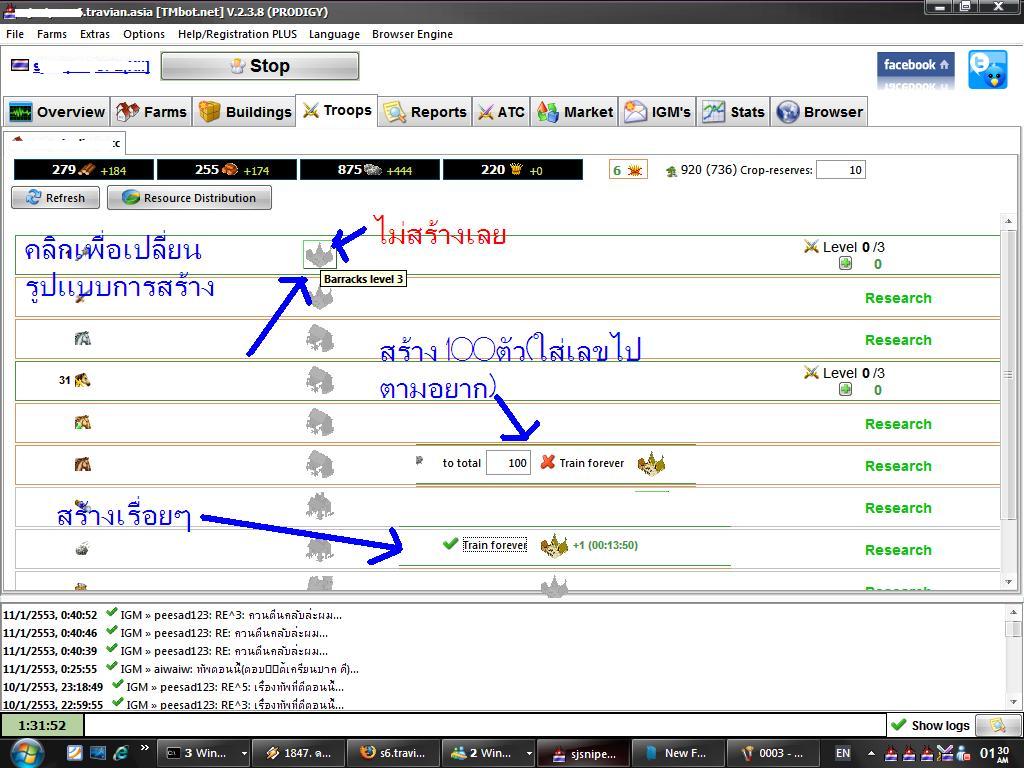The height and width of the screenshot is (768, 1024).
Task: Click the crop resource counter 220
Action: [x=513, y=170]
